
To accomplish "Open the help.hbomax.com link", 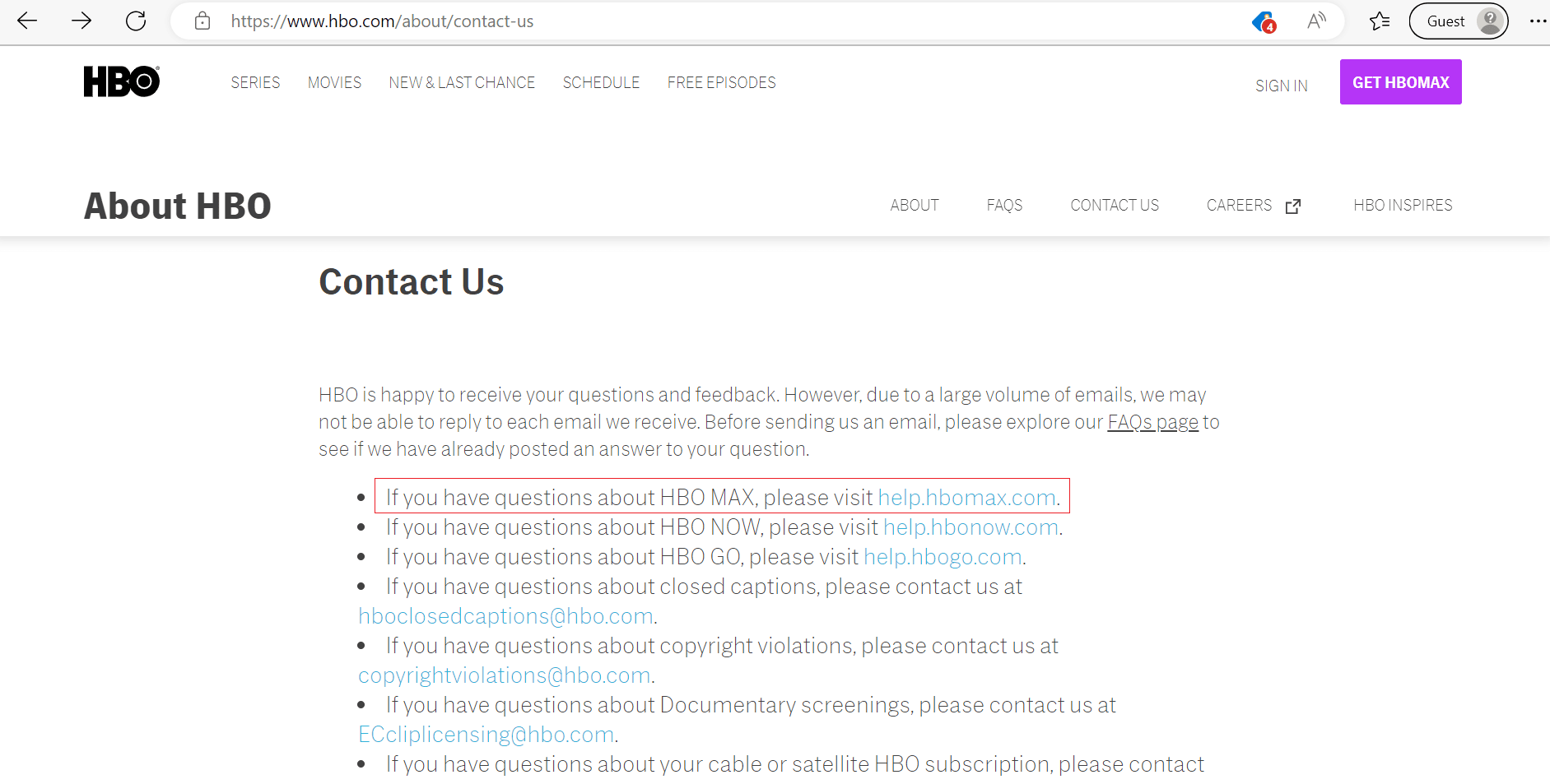I will point(966,497).
